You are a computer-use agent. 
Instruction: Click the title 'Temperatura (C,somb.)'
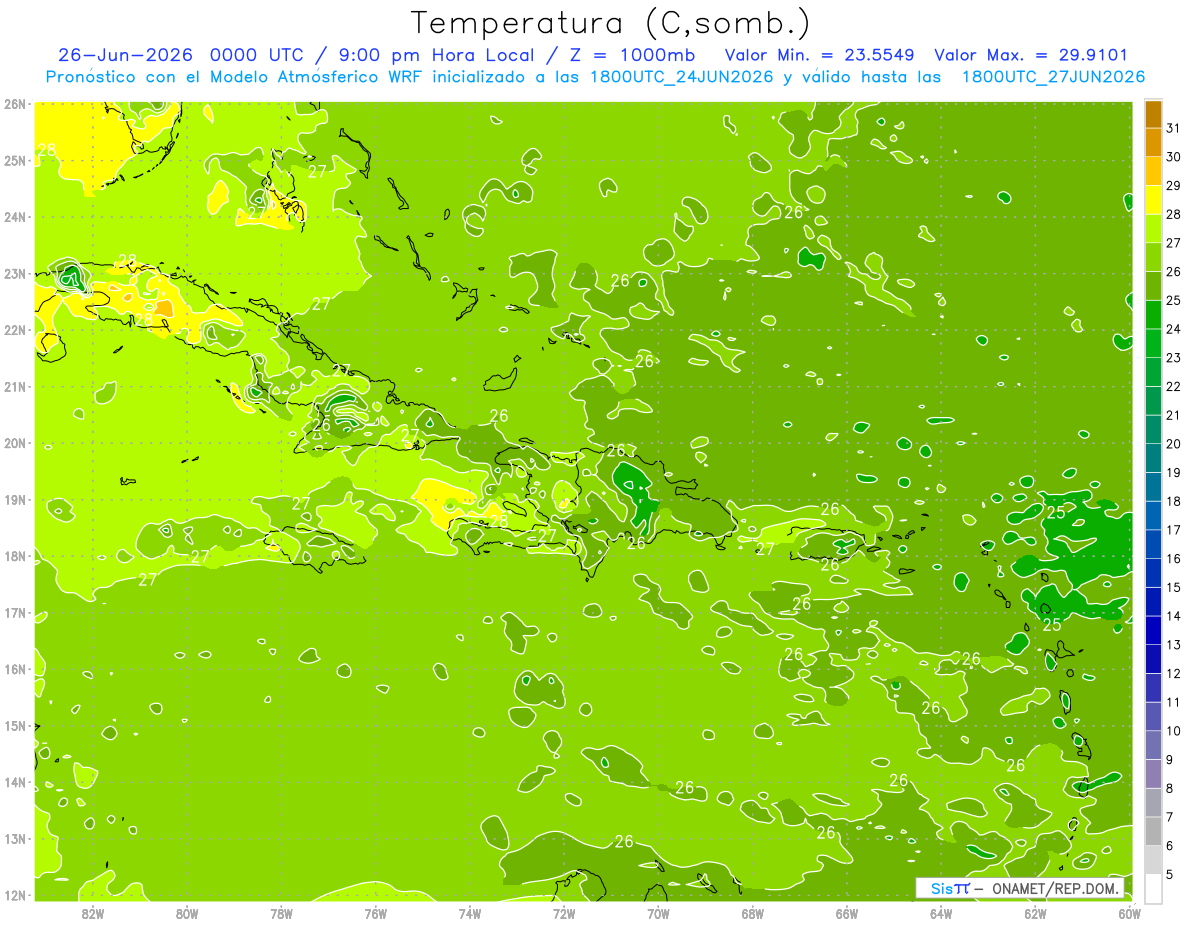(x=611, y=22)
